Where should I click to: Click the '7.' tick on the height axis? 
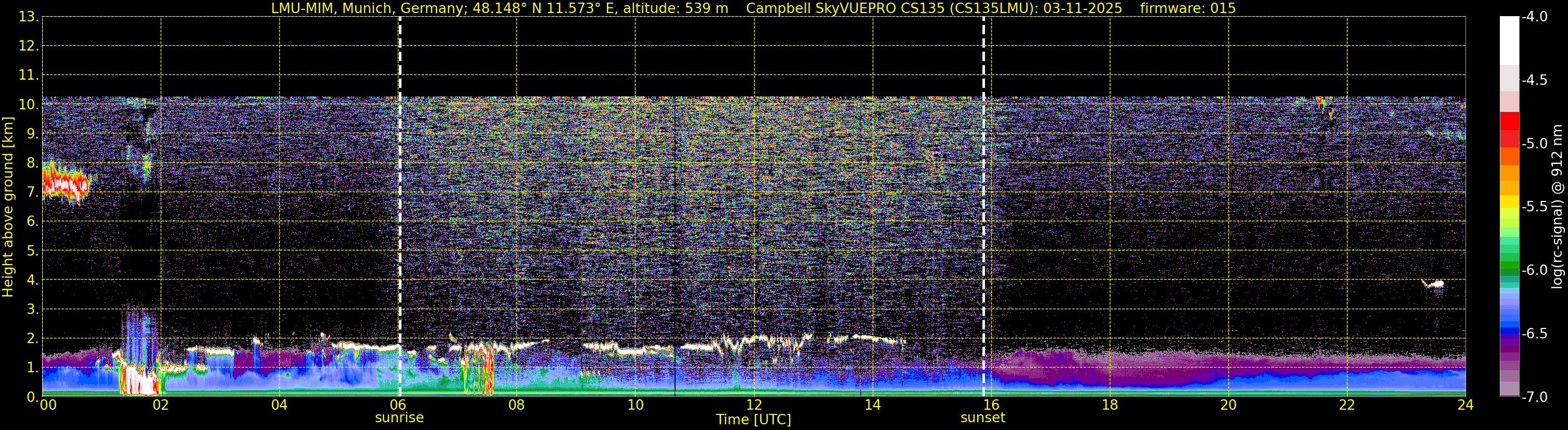[x=32, y=193]
